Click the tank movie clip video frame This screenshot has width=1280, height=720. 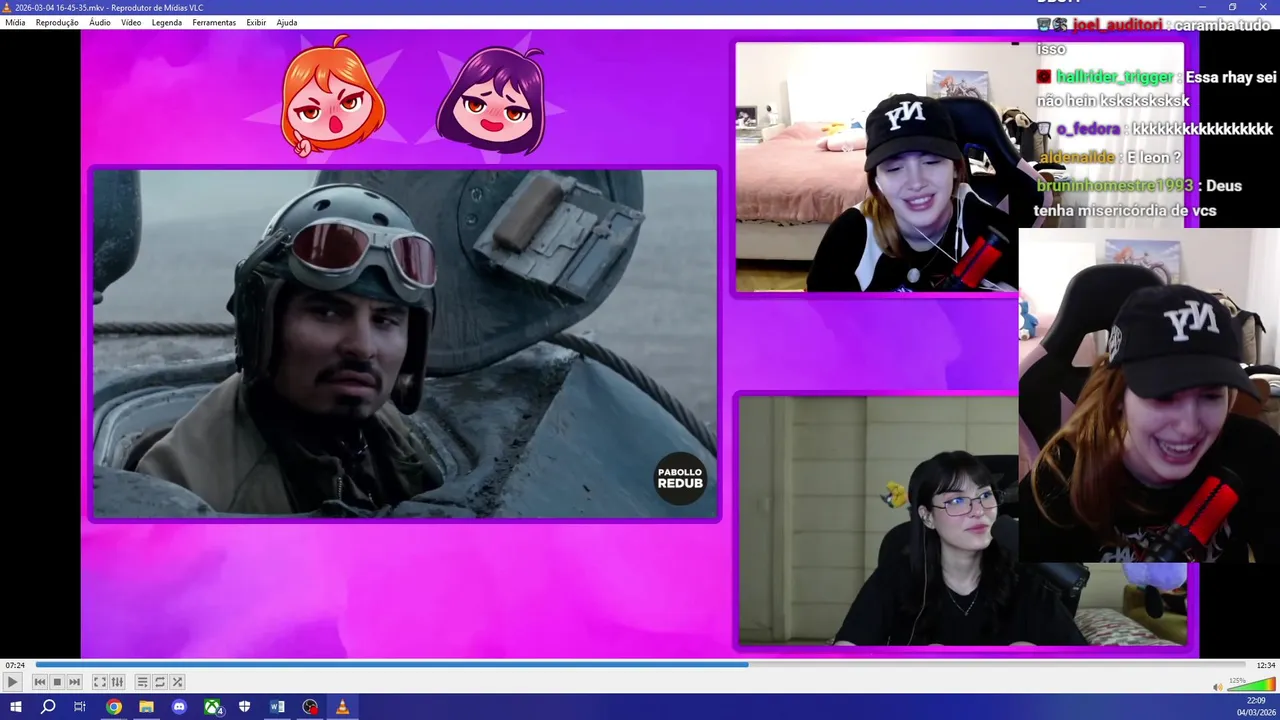[405, 344]
